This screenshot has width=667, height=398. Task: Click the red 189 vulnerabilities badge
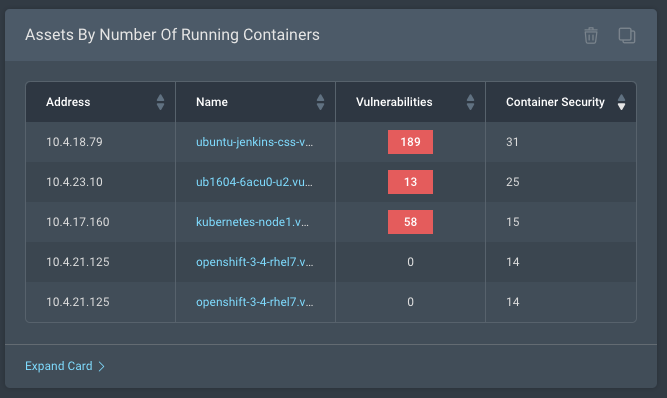pos(410,142)
